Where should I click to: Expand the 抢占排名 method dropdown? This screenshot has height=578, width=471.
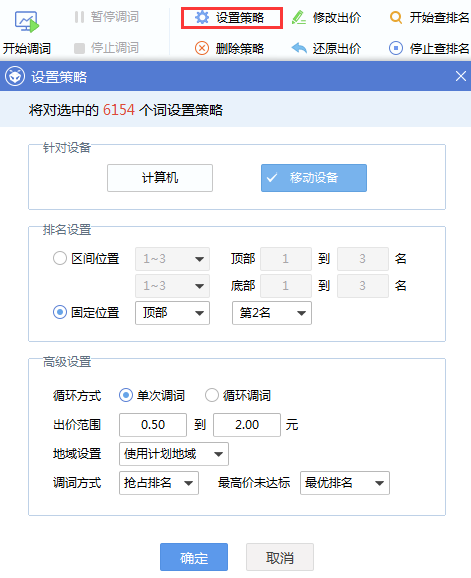point(159,483)
